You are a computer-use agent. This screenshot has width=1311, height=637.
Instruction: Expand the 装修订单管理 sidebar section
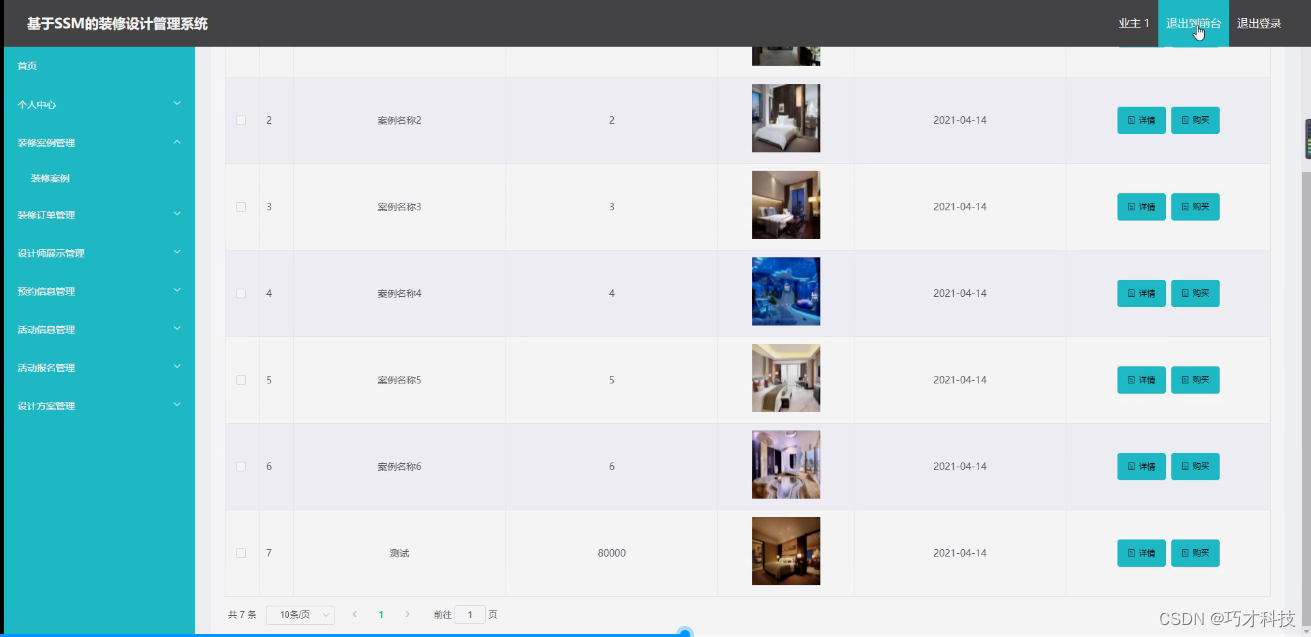[97, 214]
